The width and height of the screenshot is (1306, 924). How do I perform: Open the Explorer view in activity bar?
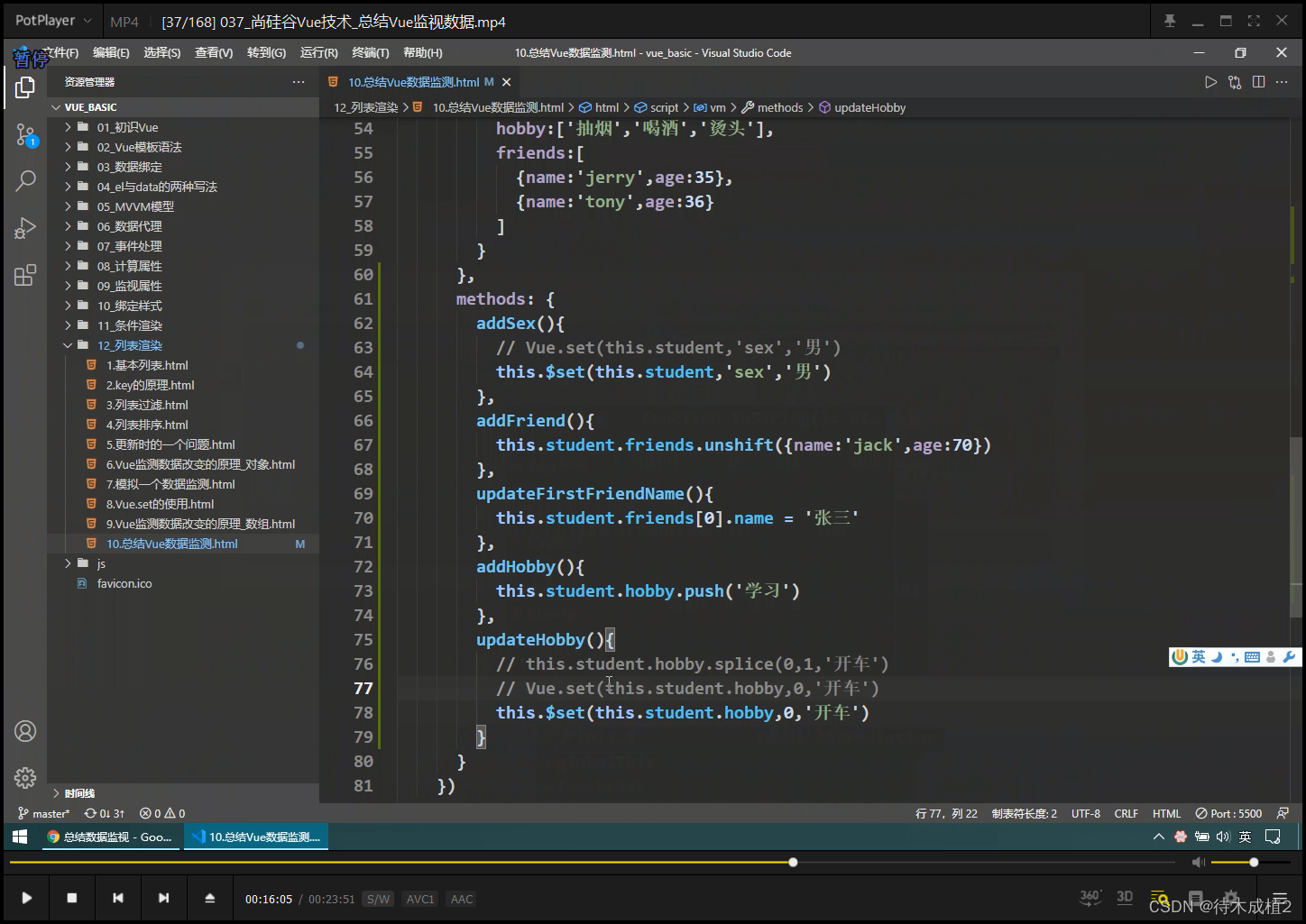click(x=25, y=87)
